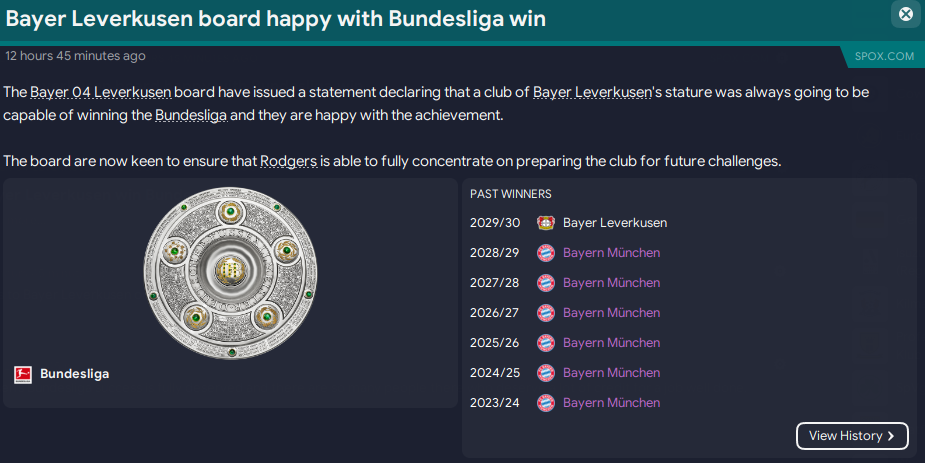Click the Bayern München crest for 2023/24
The width and height of the screenshot is (925, 463).
[x=545, y=403]
